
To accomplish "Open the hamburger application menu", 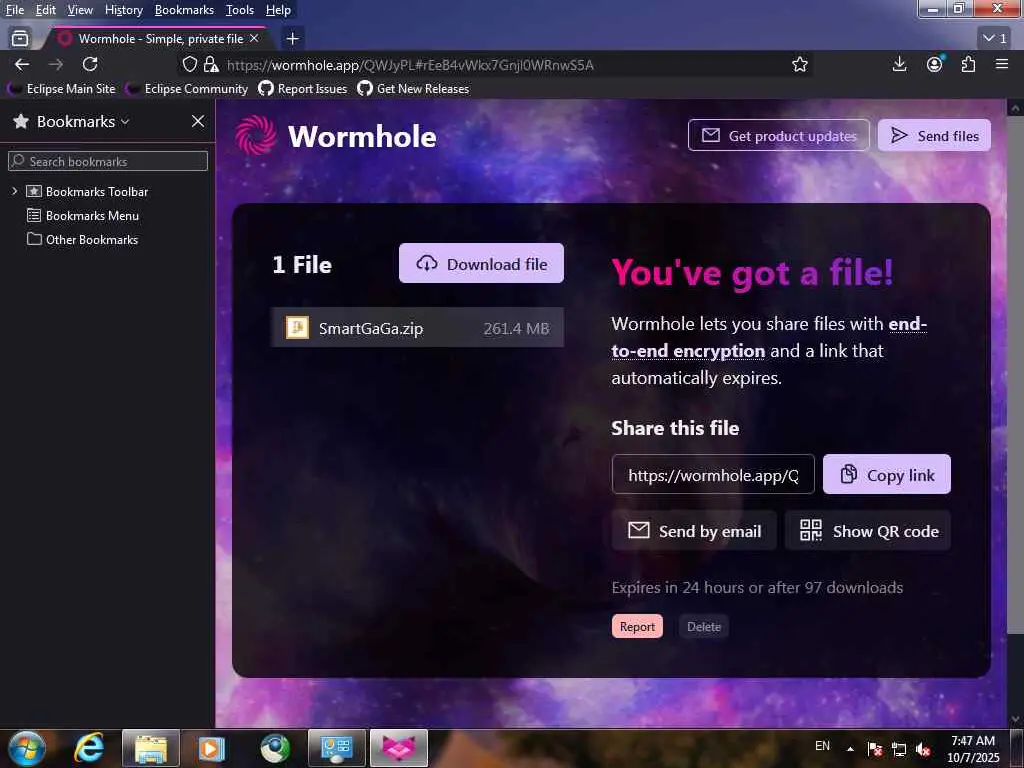I will coord(1002,64).
